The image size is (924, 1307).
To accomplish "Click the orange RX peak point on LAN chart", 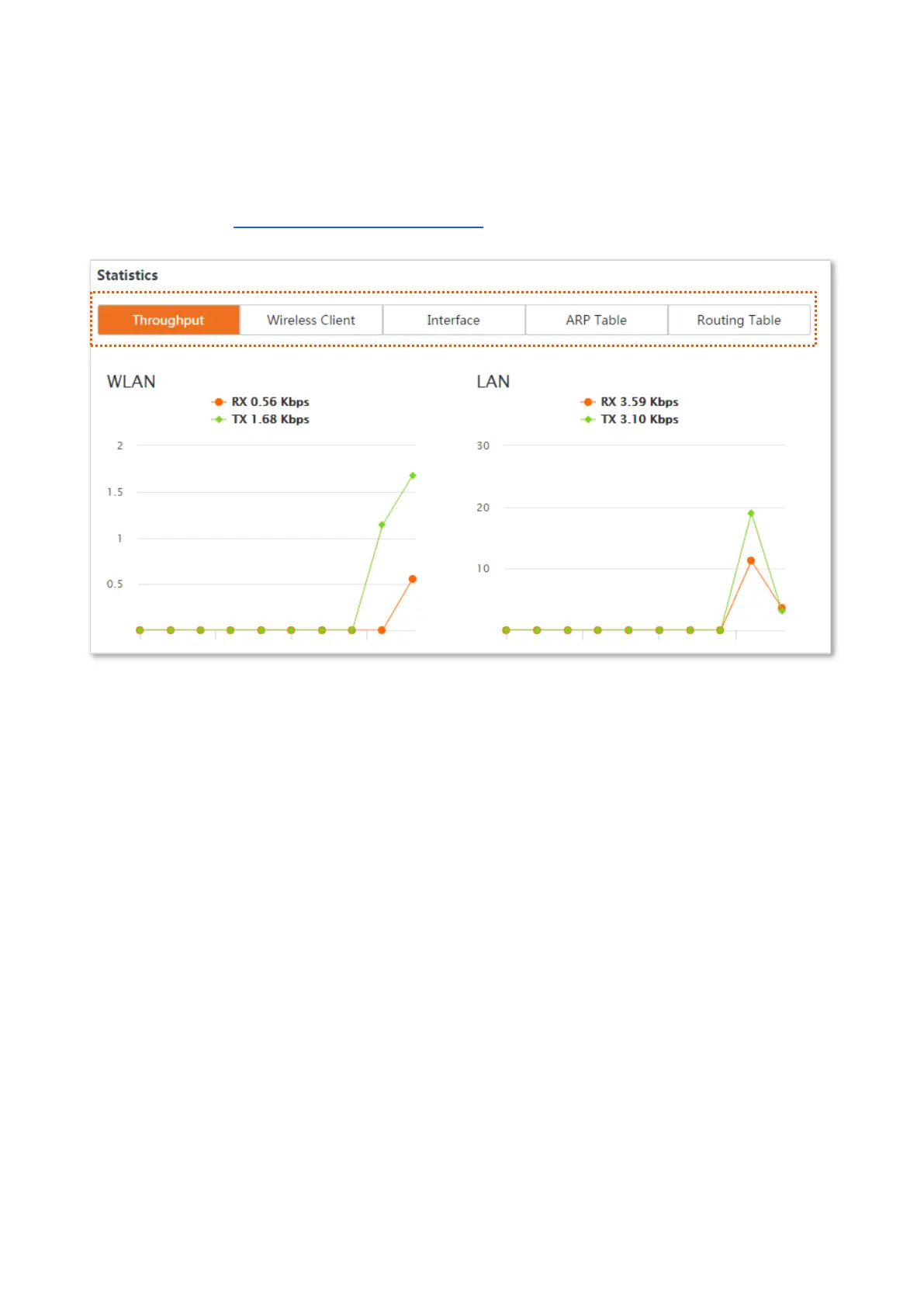I will (751, 560).
